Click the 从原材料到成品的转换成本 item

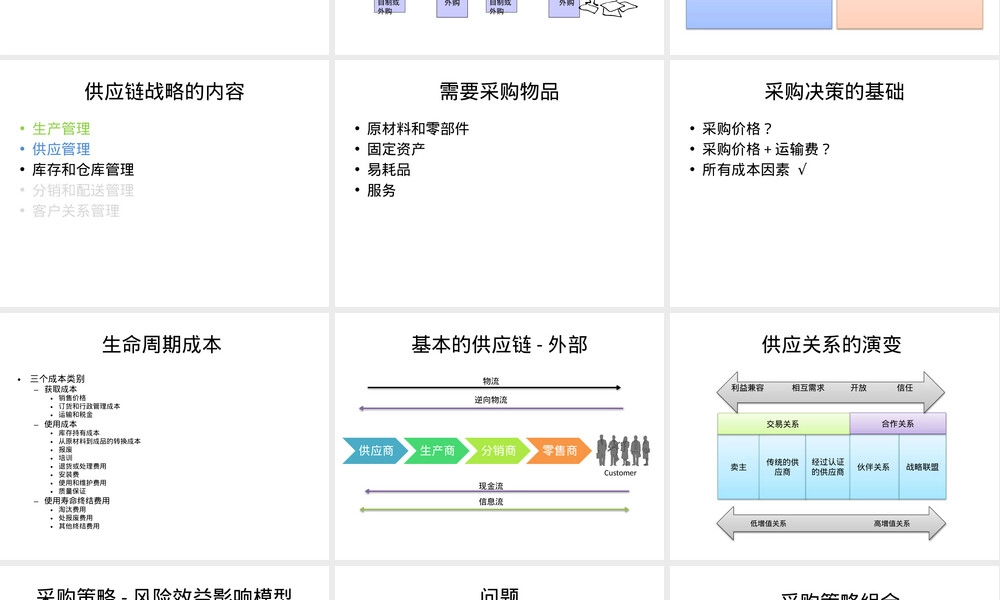99,441
